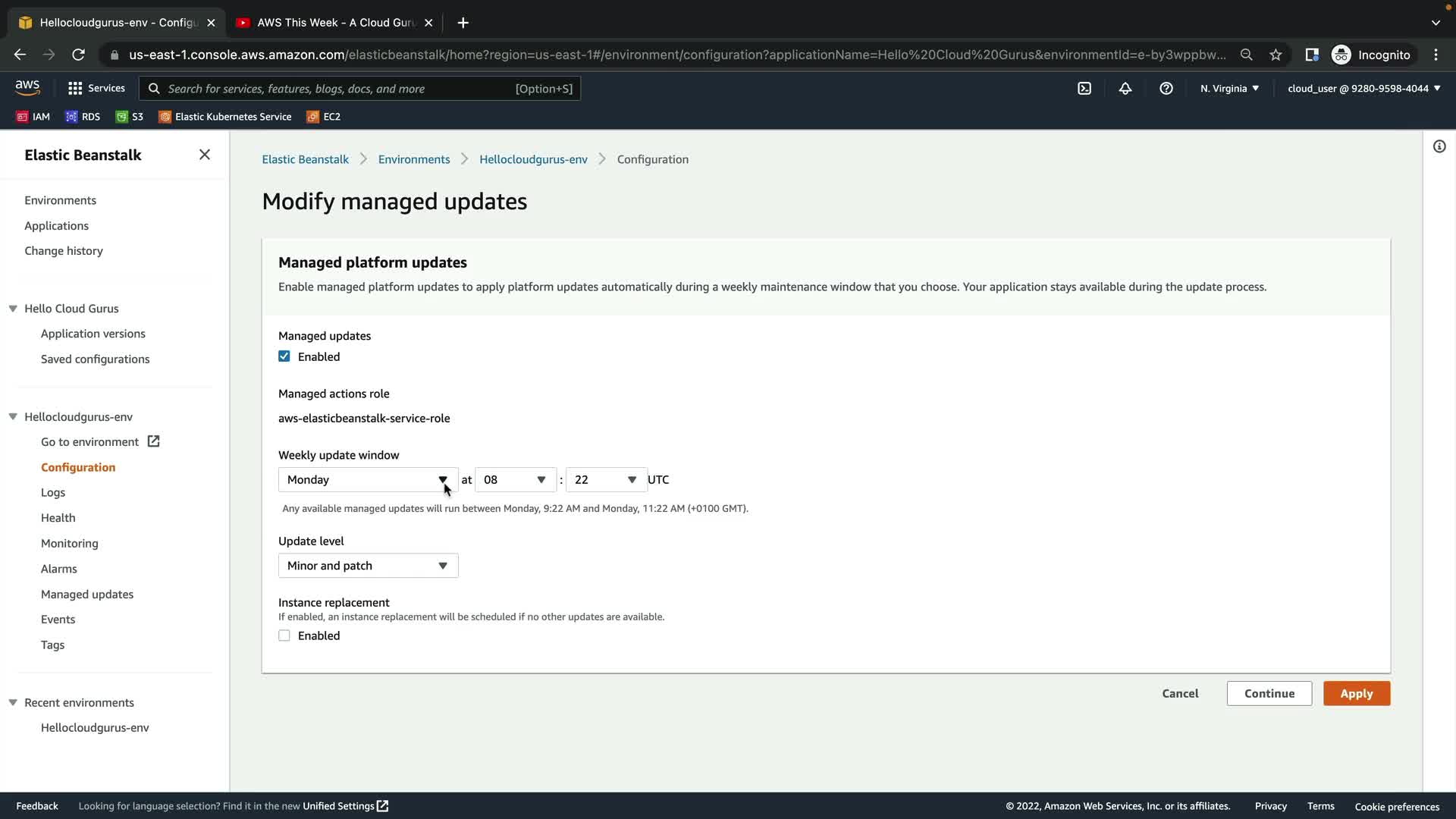
Task: Click the Environments breadcrumb link
Action: (414, 159)
